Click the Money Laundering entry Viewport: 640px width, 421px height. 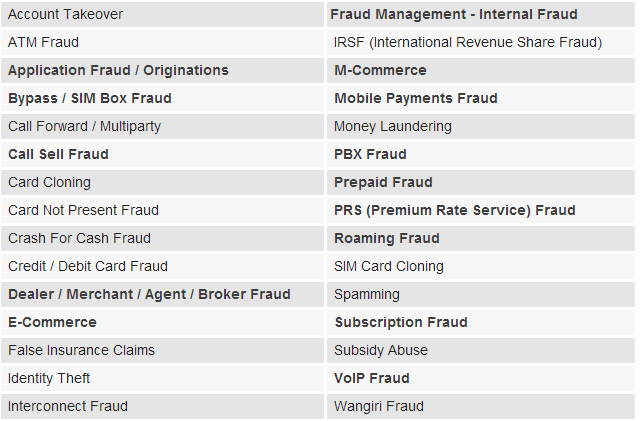pyautogui.click(x=393, y=127)
